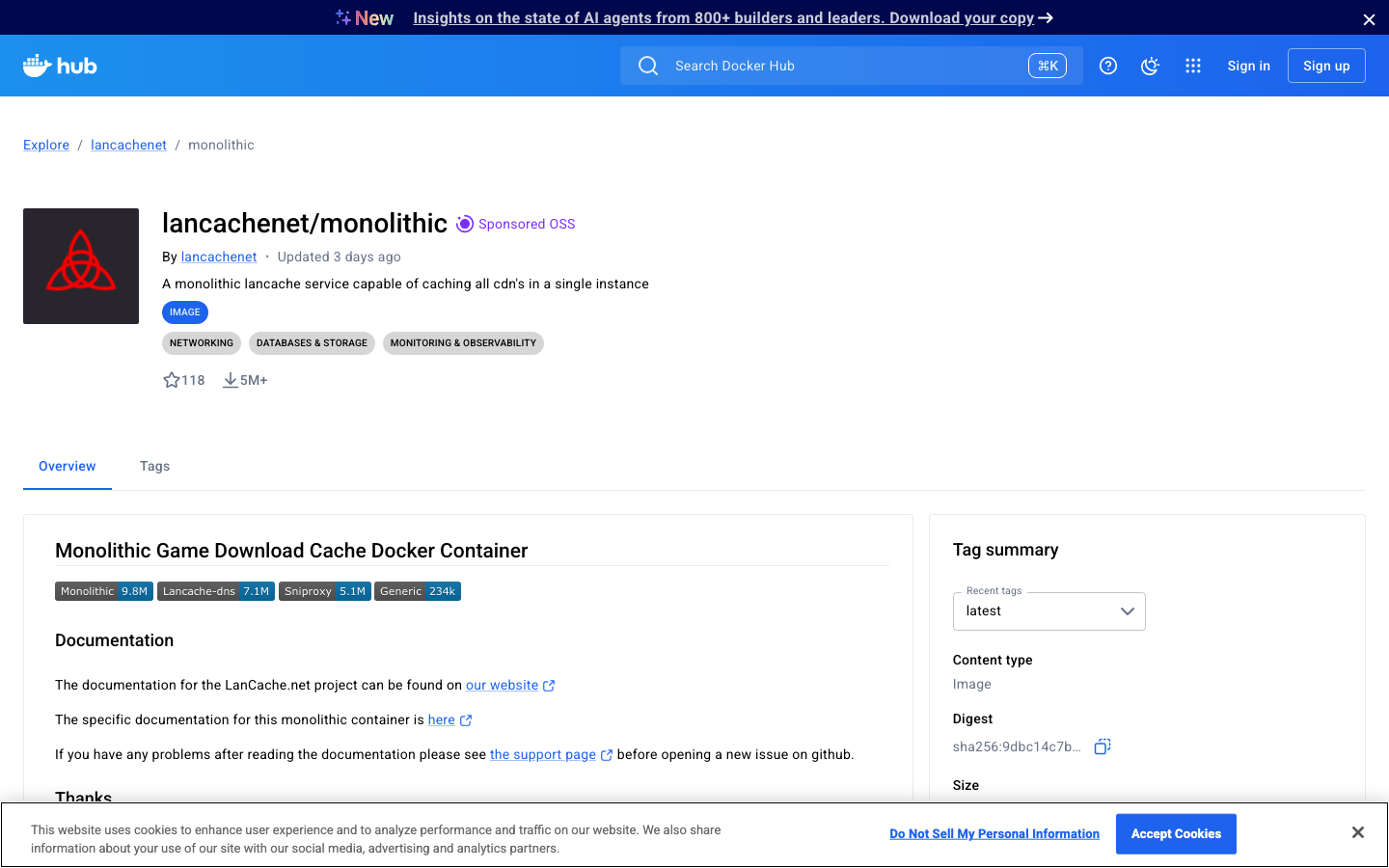This screenshot has height=868, width=1389.
Task: Click the search magnifier icon
Action: 648,66
